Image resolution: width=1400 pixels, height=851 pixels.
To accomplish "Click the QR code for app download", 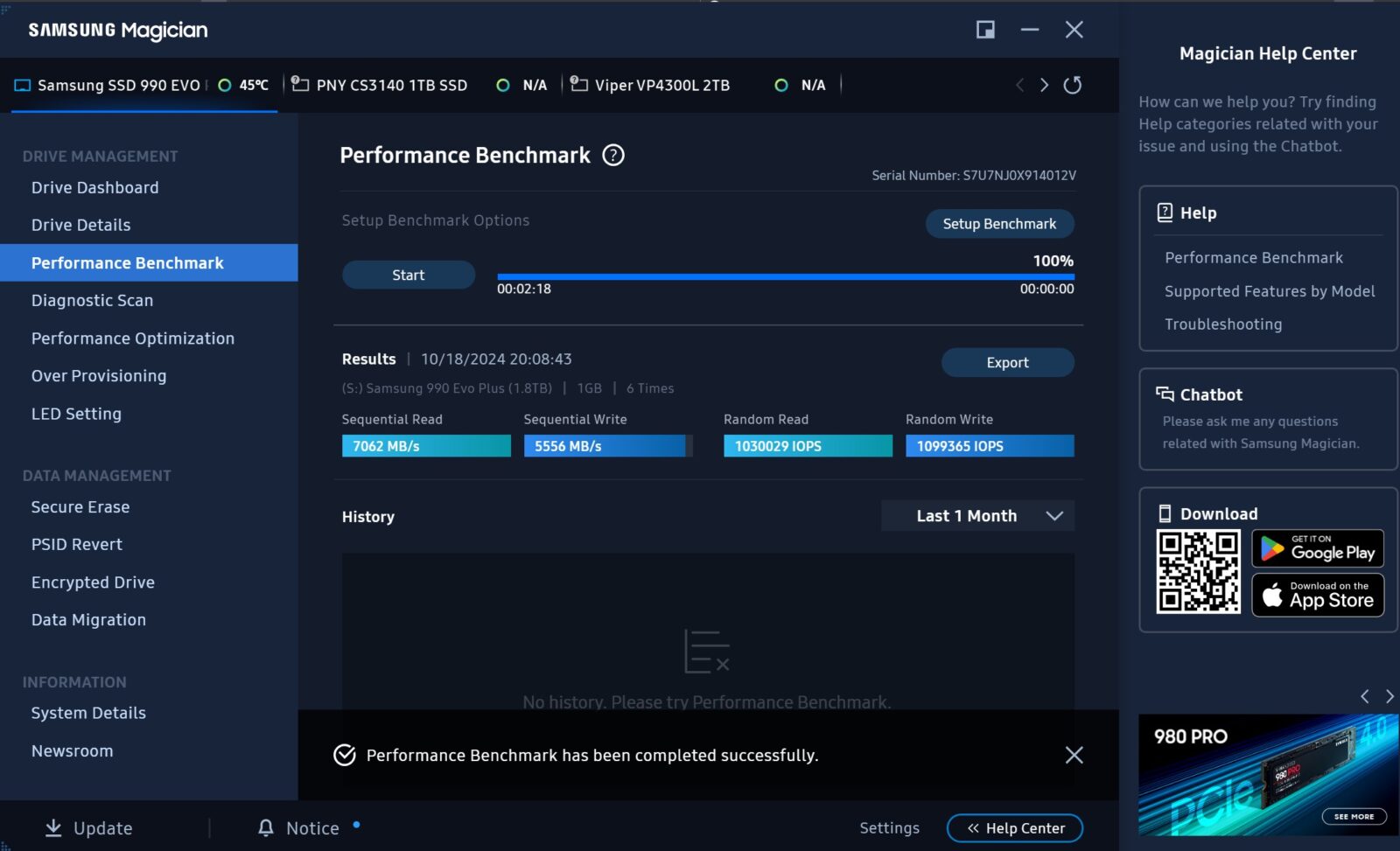I will click(1198, 572).
